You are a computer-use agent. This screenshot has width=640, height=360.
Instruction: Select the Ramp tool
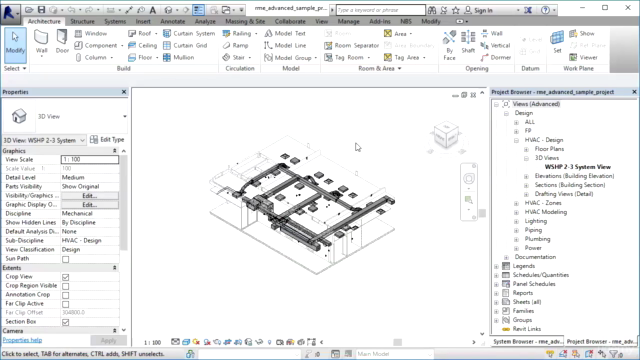[236, 45]
